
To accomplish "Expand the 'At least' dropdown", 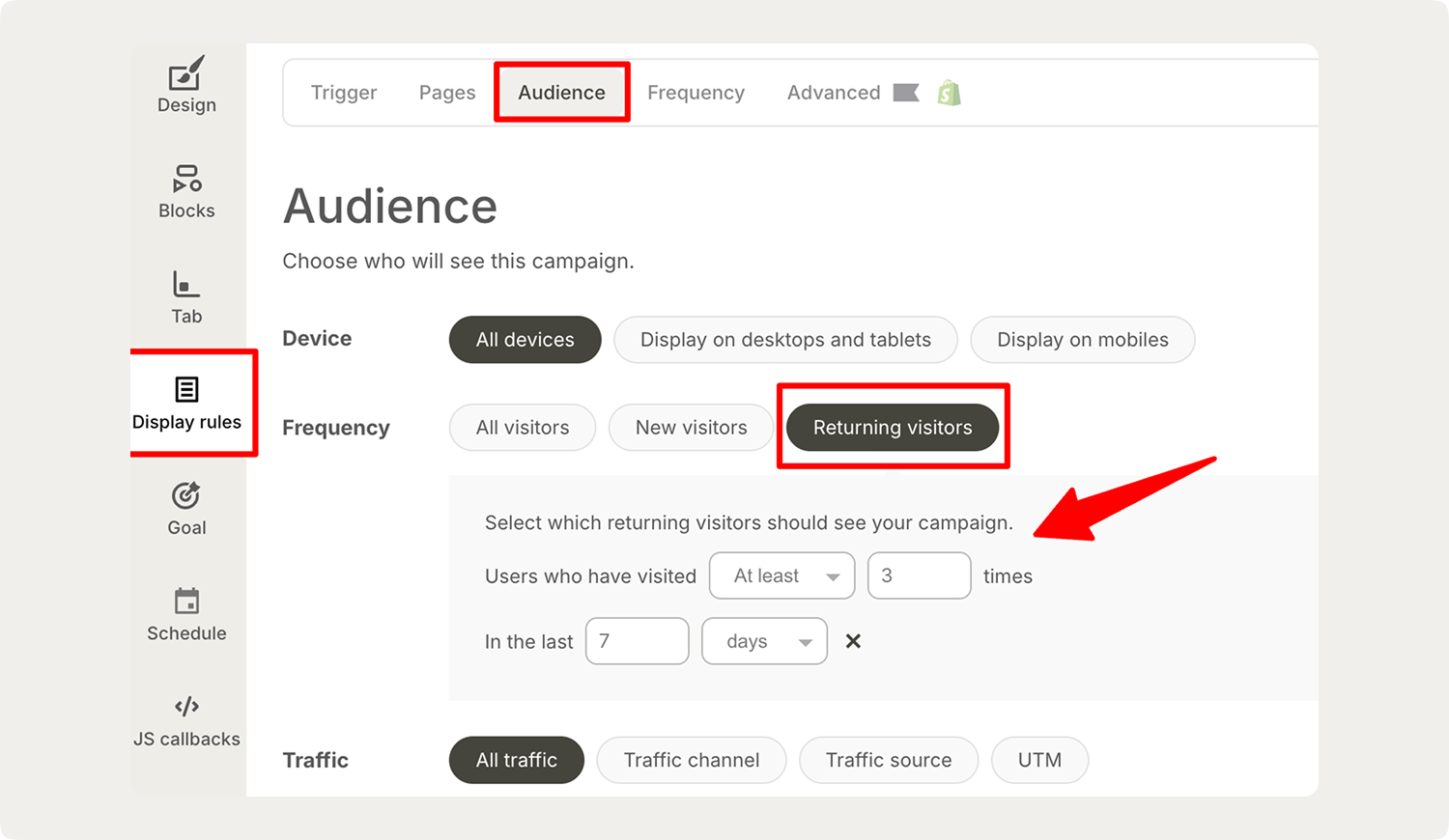I will click(781, 575).
